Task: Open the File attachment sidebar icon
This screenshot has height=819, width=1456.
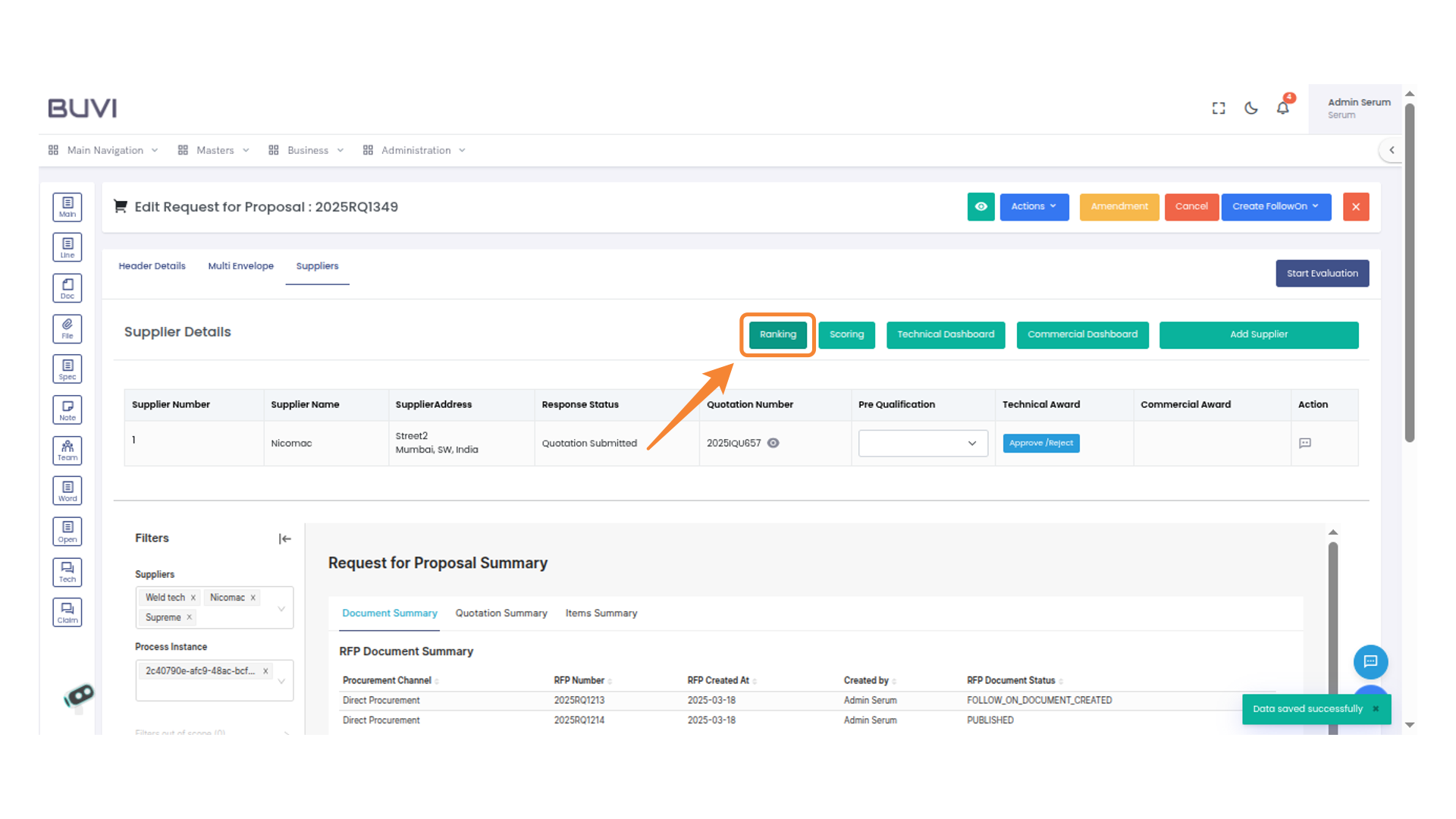Action: click(x=67, y=328)
